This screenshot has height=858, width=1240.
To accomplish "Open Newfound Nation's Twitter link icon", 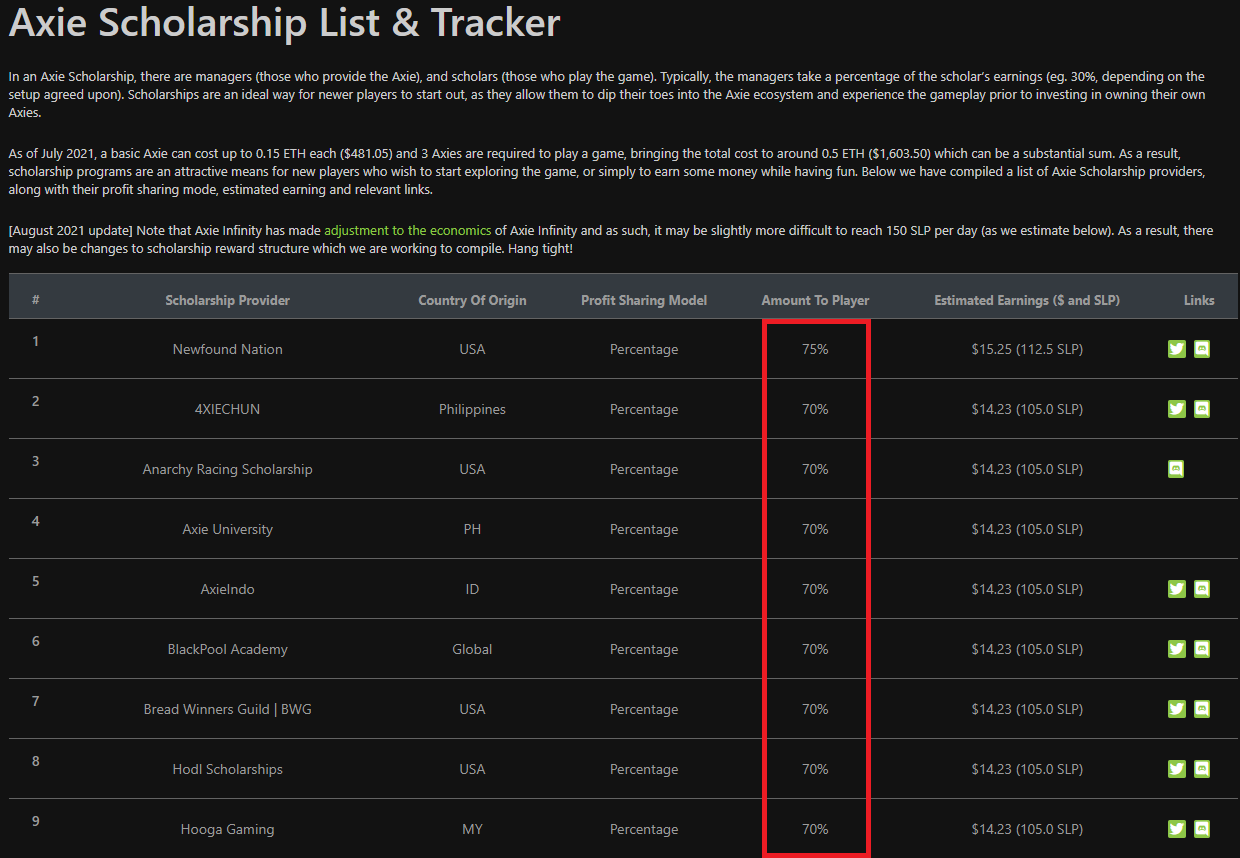I will tap(1176, 349).
